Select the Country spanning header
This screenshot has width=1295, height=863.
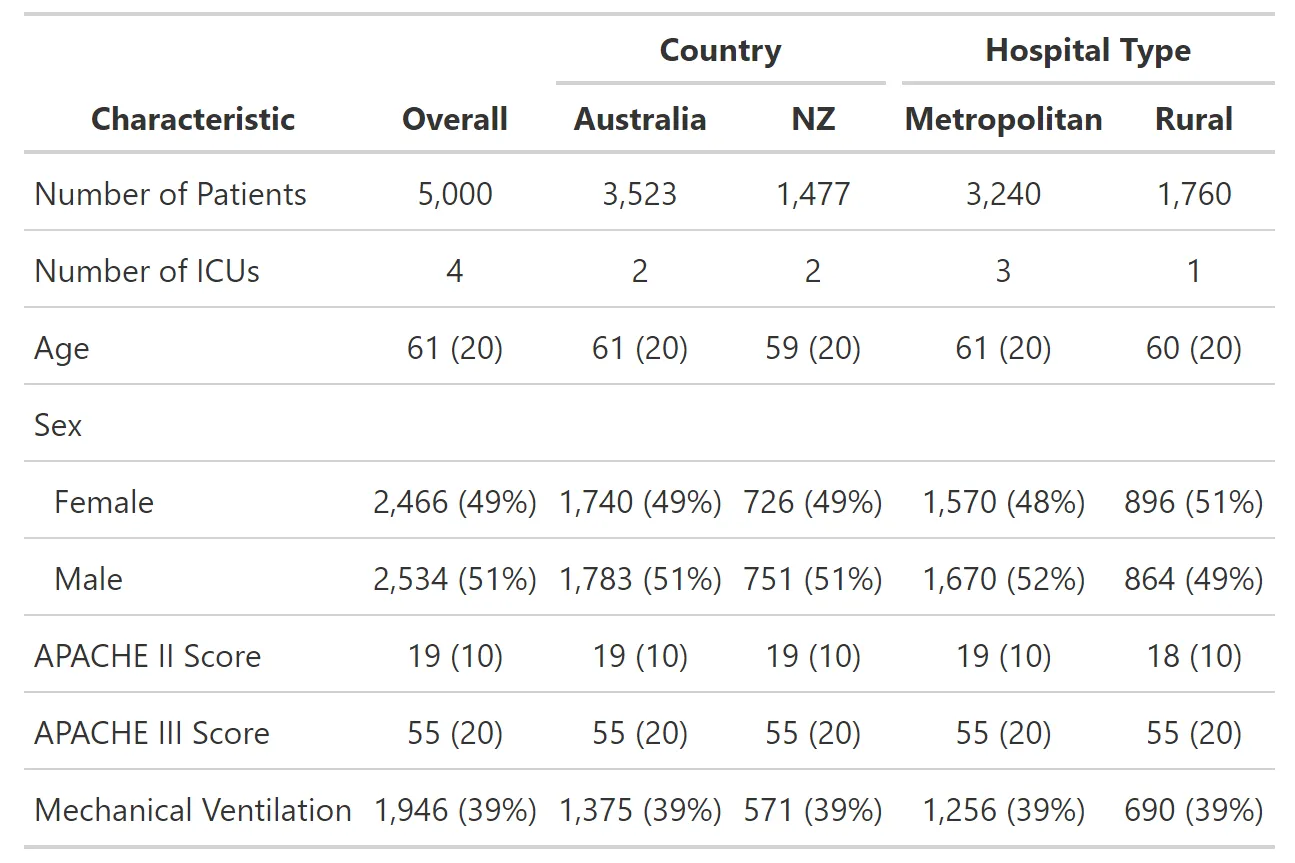(720, 51)
